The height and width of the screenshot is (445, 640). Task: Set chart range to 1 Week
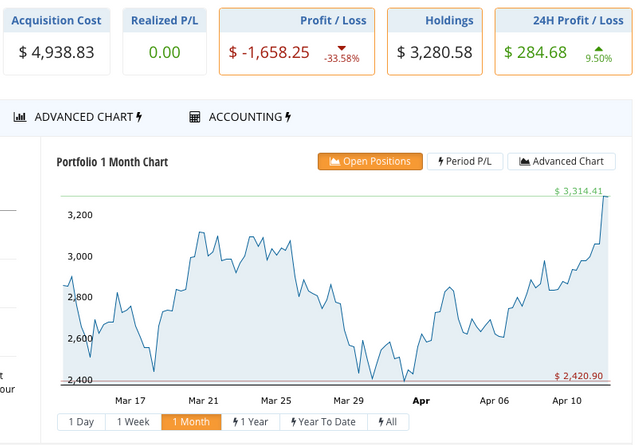133,422
